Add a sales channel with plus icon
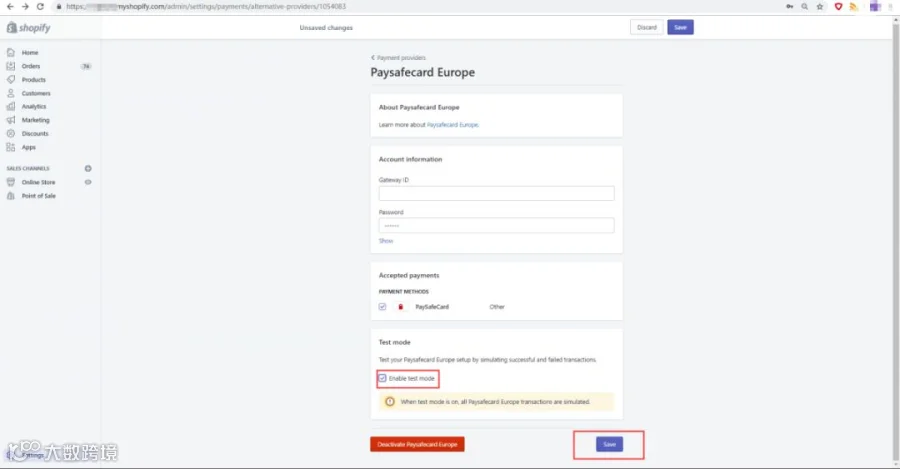This screenshot has height=469, width=900. 88,168
